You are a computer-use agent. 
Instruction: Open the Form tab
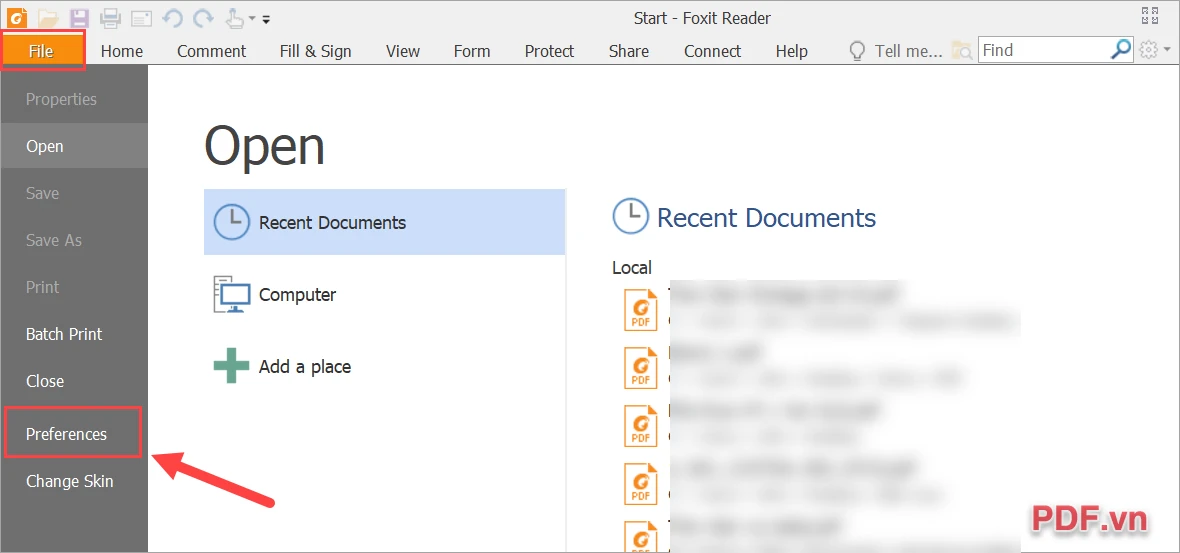click(472, 51)
